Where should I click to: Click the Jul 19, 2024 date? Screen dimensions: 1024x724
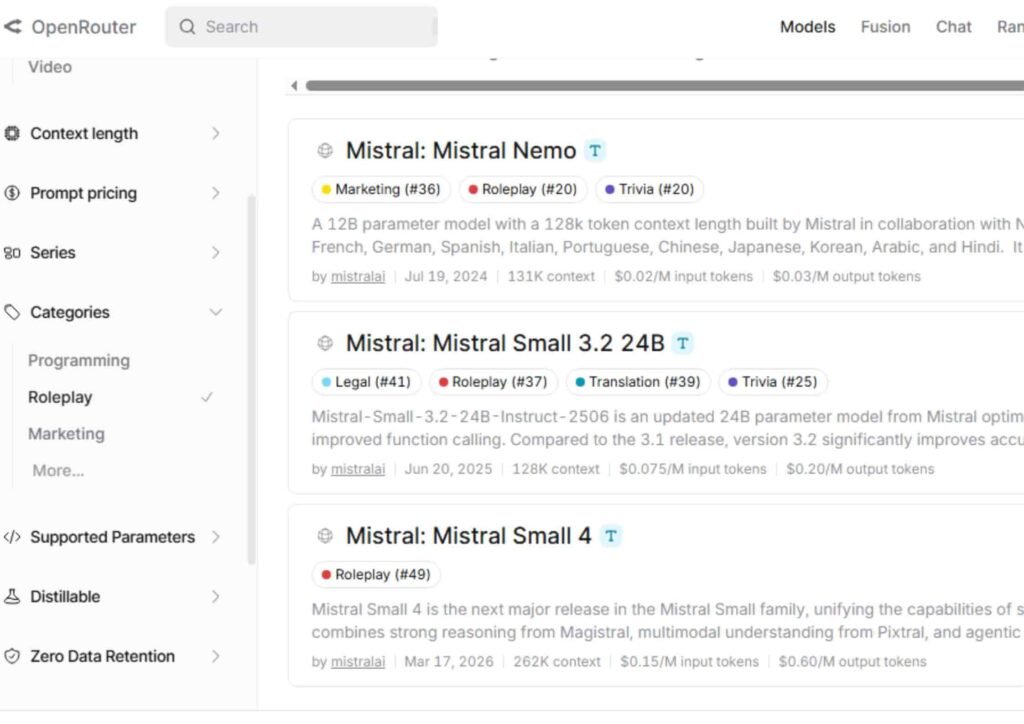pyautogui.click(x=446, y=277)
